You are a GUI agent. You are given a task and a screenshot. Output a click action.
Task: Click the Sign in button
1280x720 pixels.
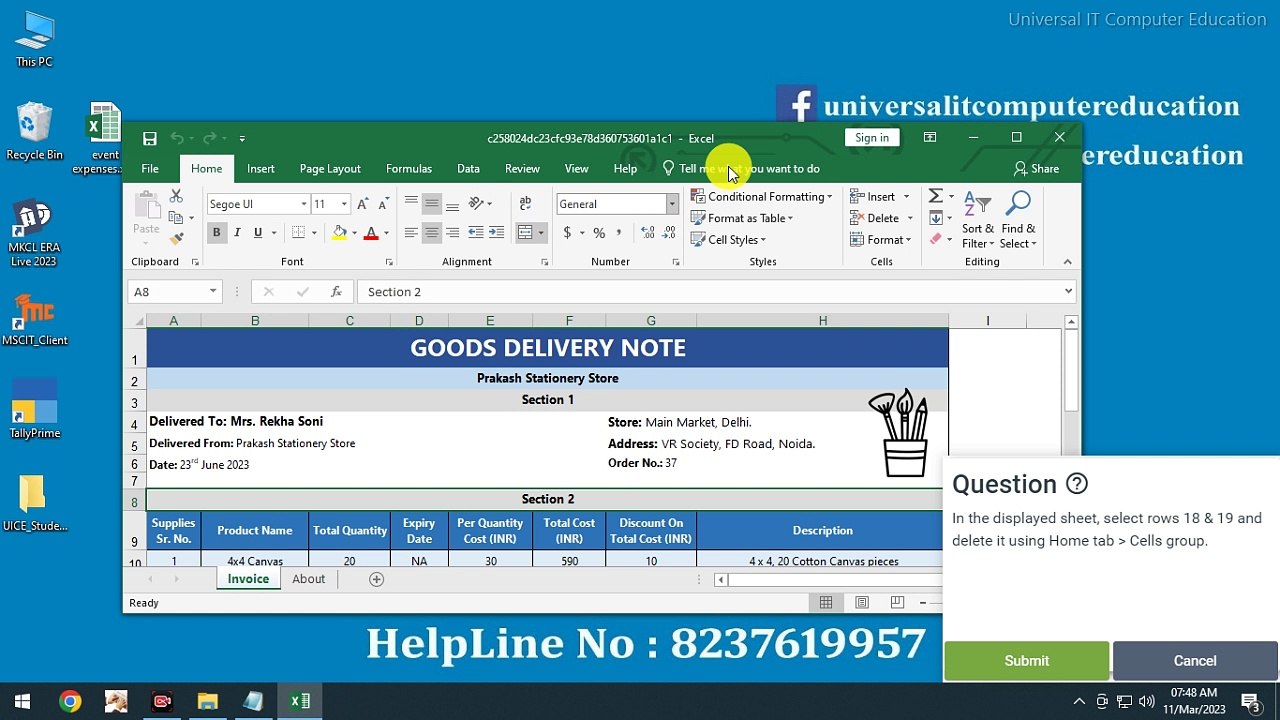tap(871, 138)
